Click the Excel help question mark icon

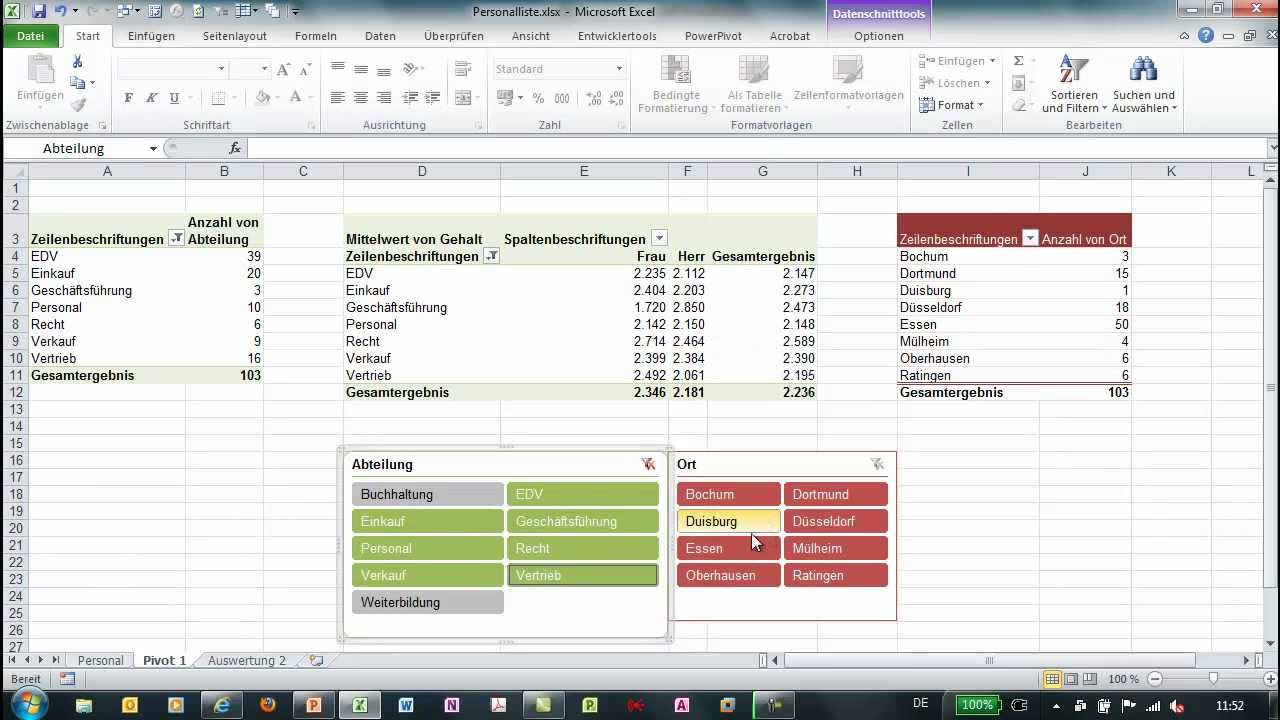(1206, 36)
